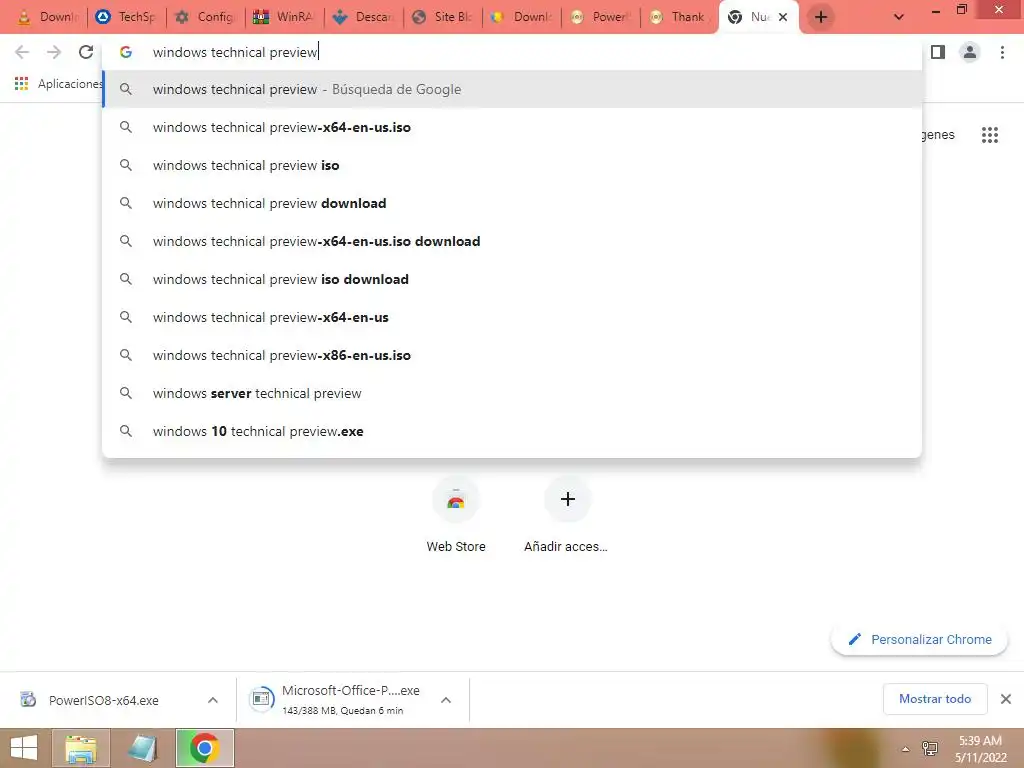The image size is (1024, 768).
Task: Open the Chrome profile avatar
Action: (x=970, y=52)
